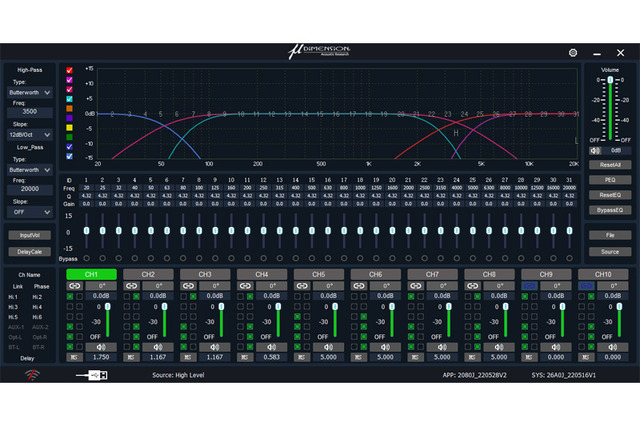Enable the orange curve checkbox

[x=69, y=108]
